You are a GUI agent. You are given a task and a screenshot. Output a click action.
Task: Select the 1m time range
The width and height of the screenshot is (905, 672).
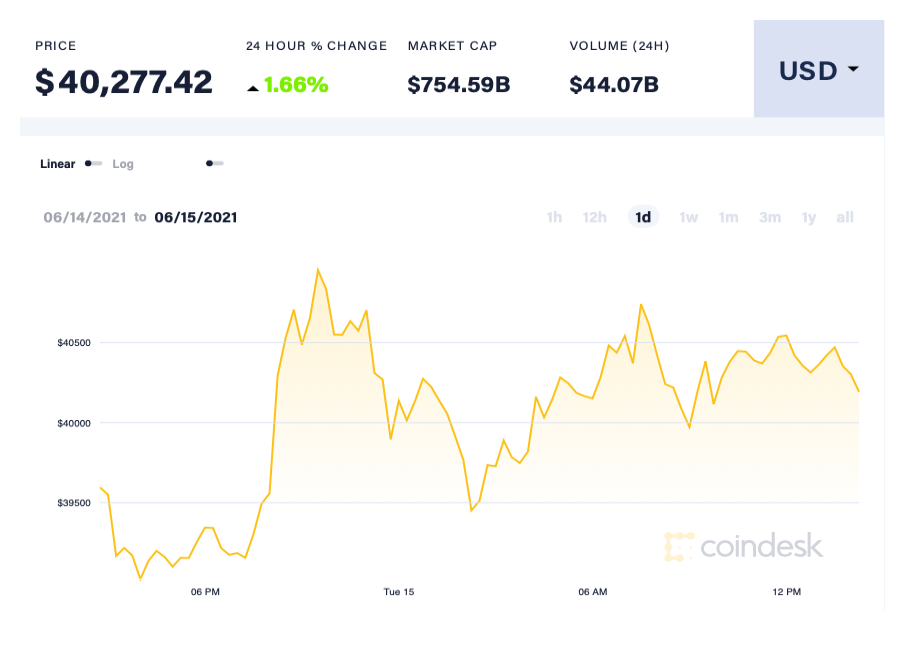pos(728,217)
